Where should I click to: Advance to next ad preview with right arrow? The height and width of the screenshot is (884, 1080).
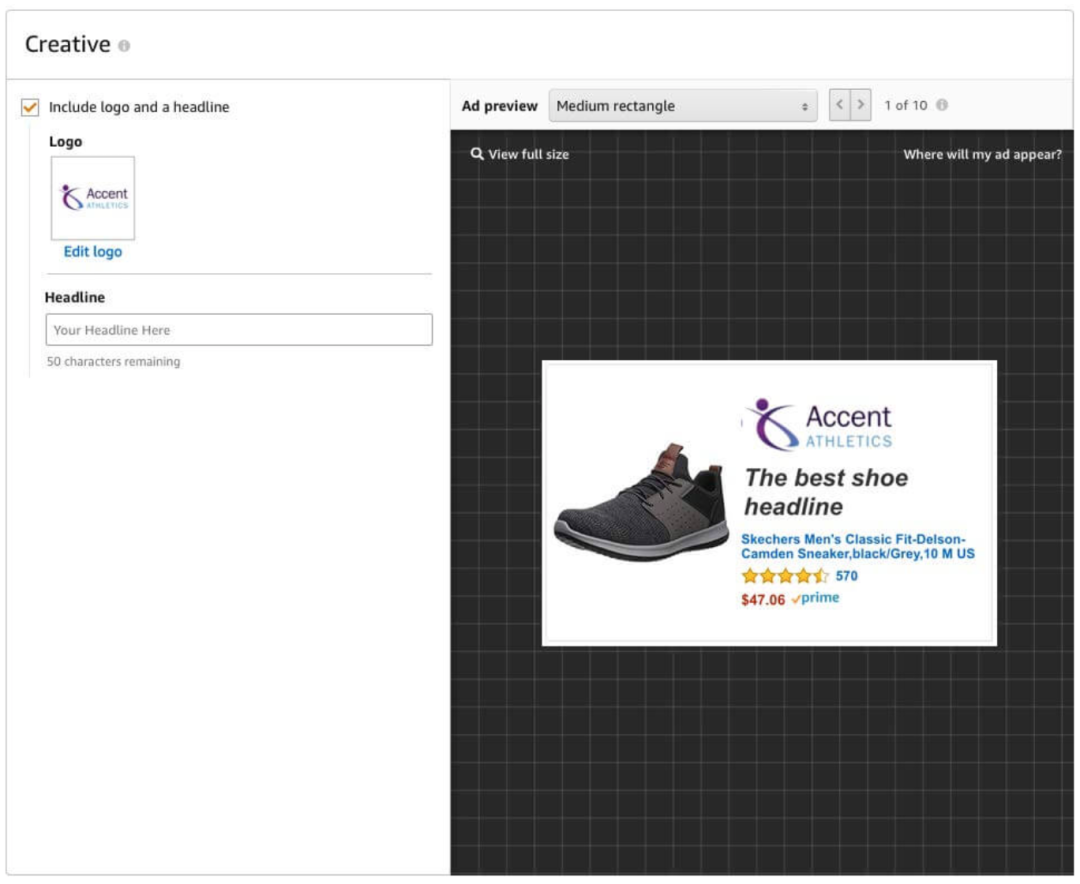click(860, 105)
